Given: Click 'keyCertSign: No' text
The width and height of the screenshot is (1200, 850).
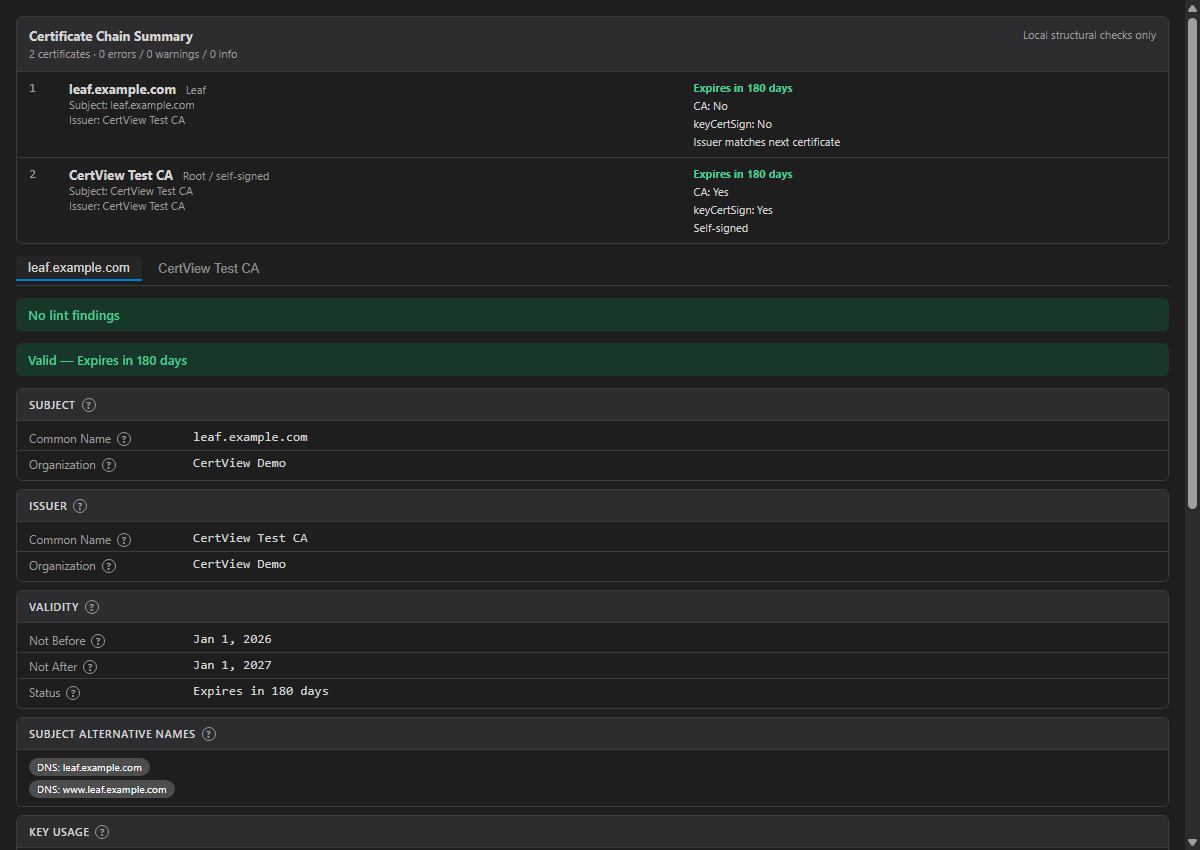Looking at the screenshot, I should [x=733, y=124].
